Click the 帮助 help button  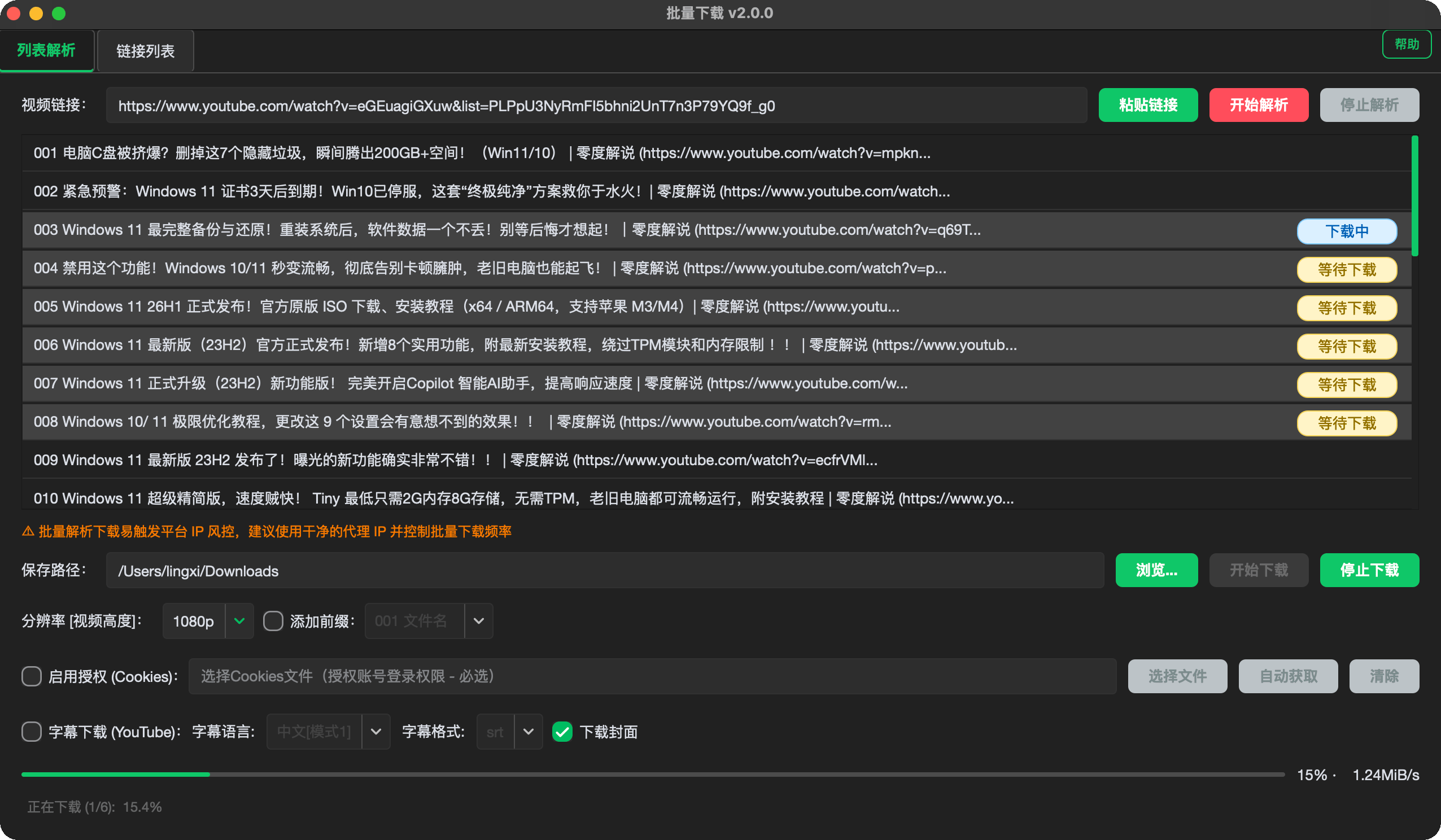pos(1406,44)
